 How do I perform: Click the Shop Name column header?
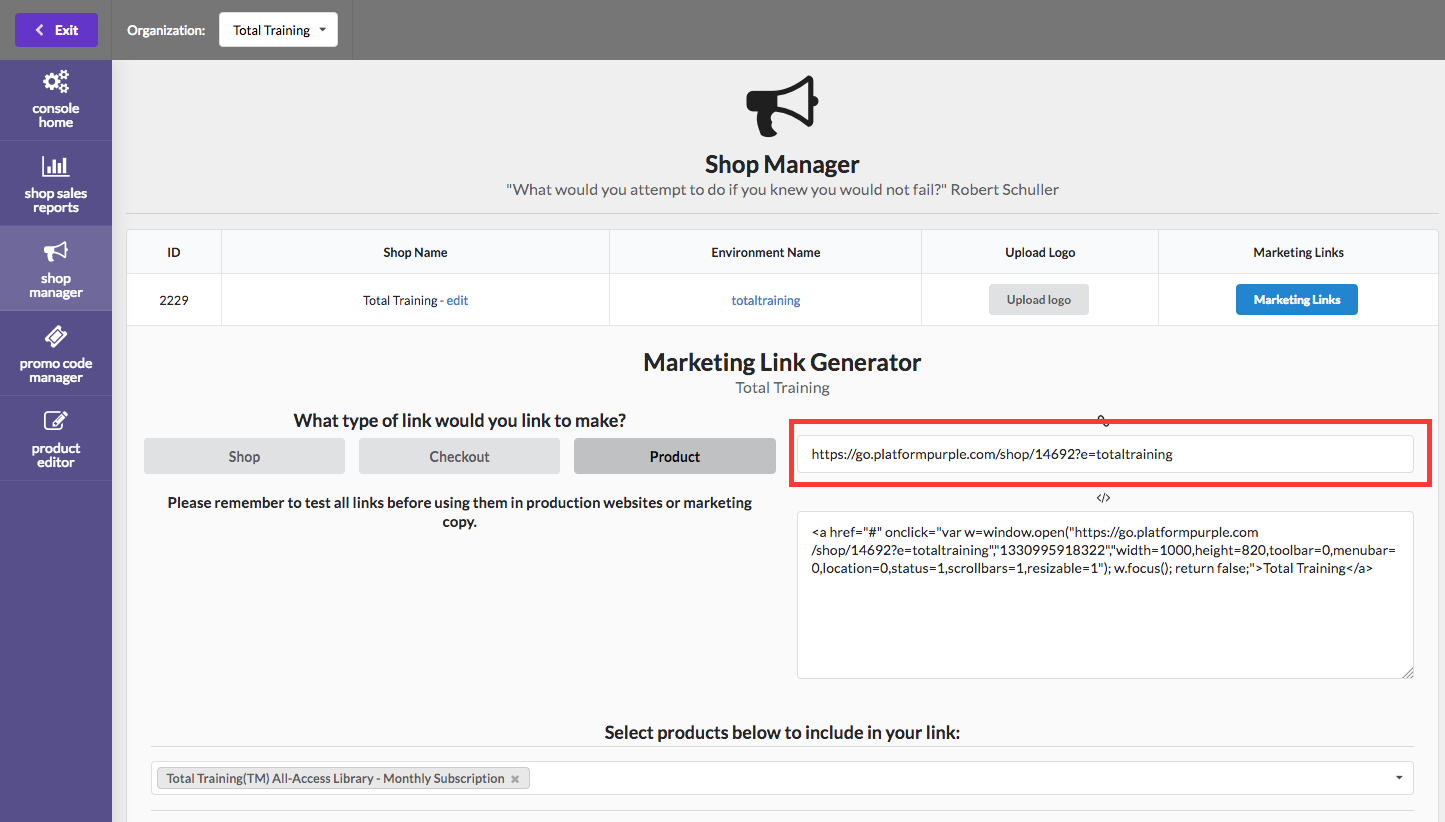[x=415, y=252]
